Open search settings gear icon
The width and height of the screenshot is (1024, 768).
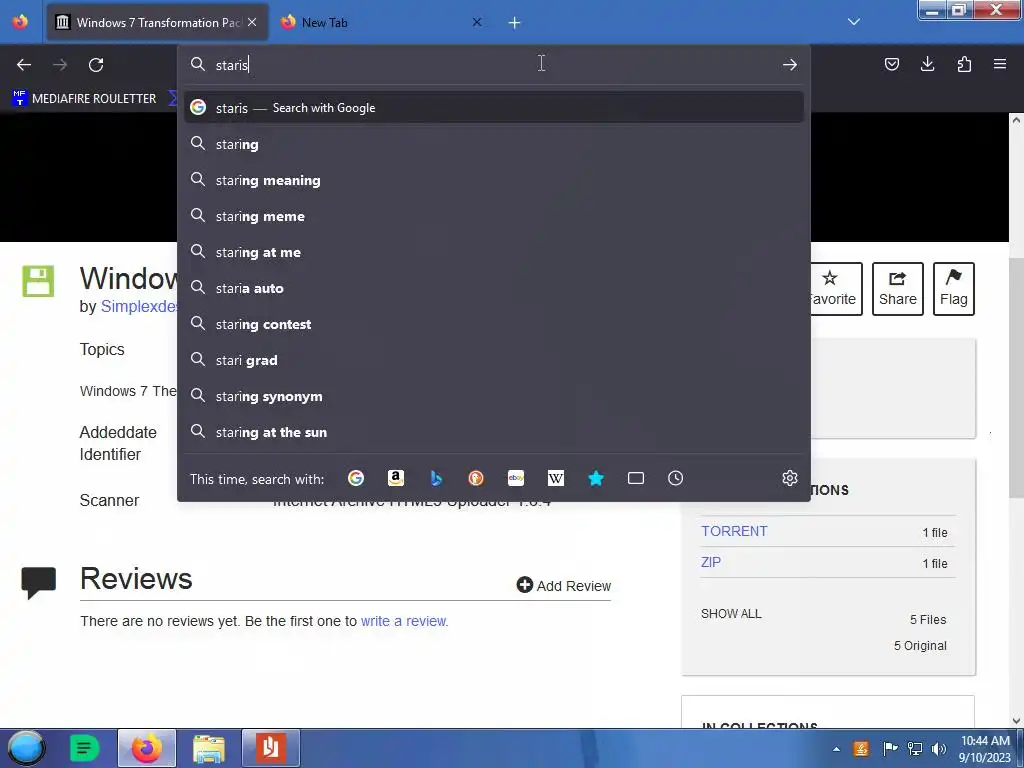[x=790, y=478]
